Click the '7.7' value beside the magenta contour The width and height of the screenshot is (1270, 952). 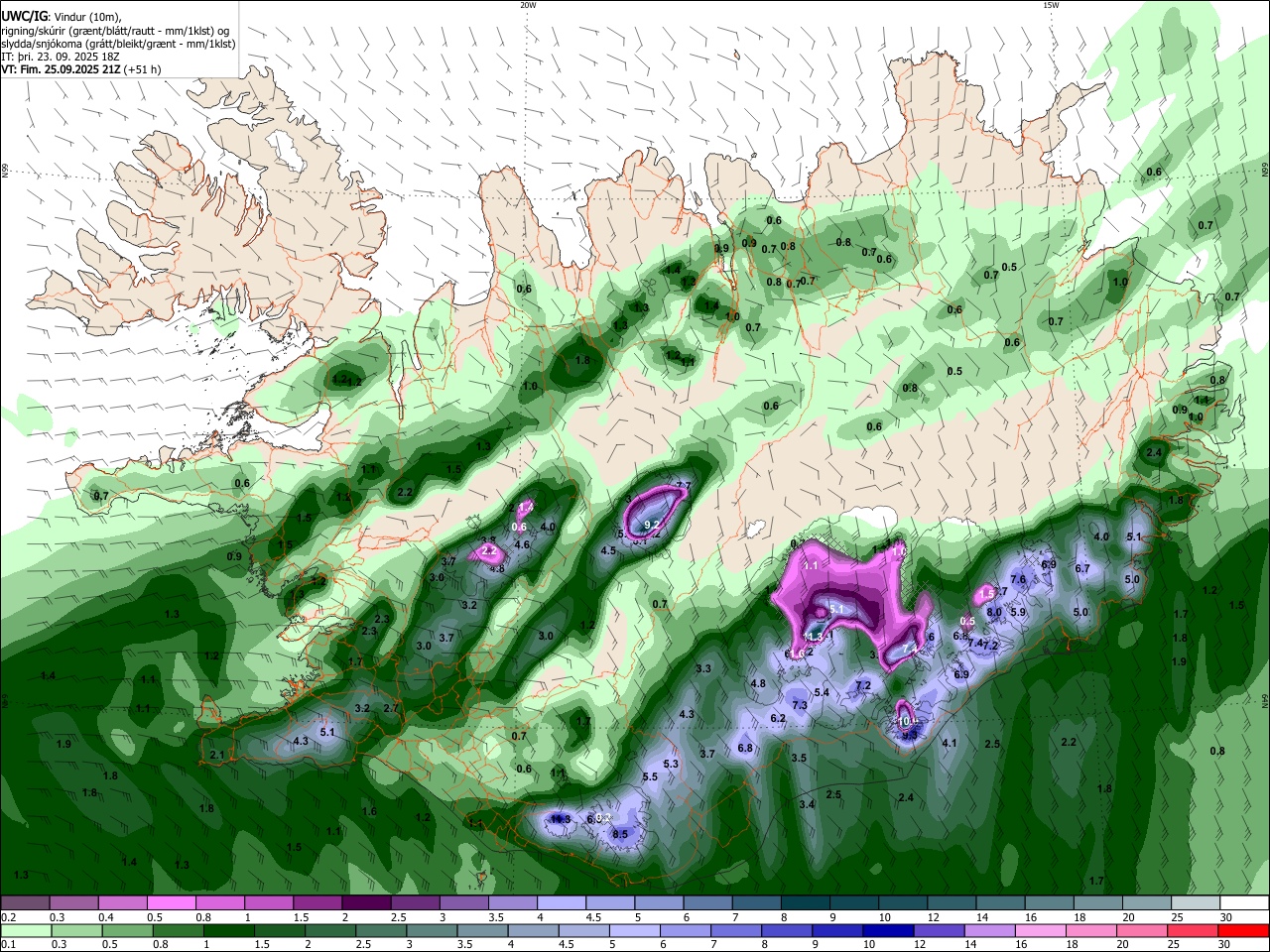point(683,486)
